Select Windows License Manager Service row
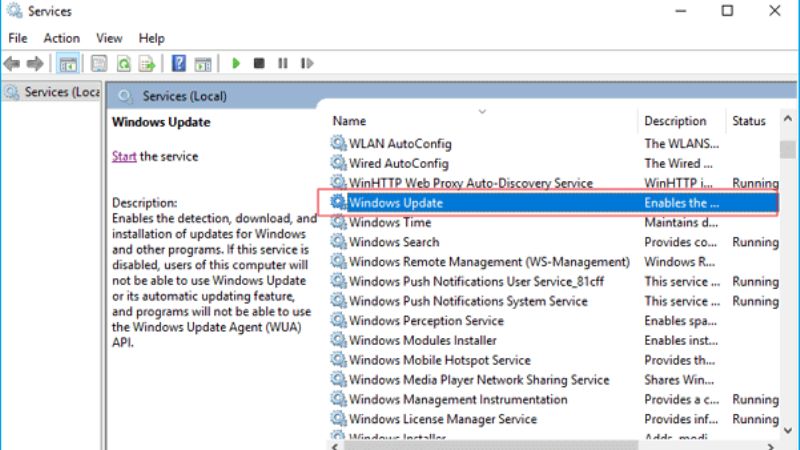This screenshot has height=450, width=800. coord(554,419)
